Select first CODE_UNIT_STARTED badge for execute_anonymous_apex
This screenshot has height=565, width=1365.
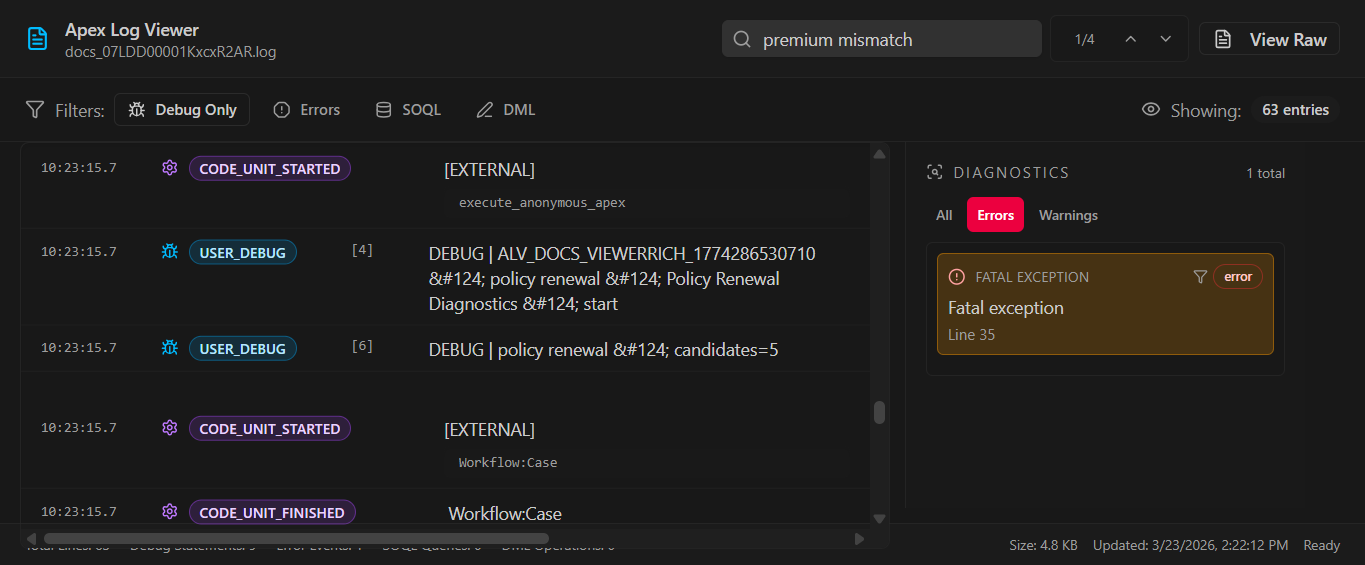coord(270,169)
